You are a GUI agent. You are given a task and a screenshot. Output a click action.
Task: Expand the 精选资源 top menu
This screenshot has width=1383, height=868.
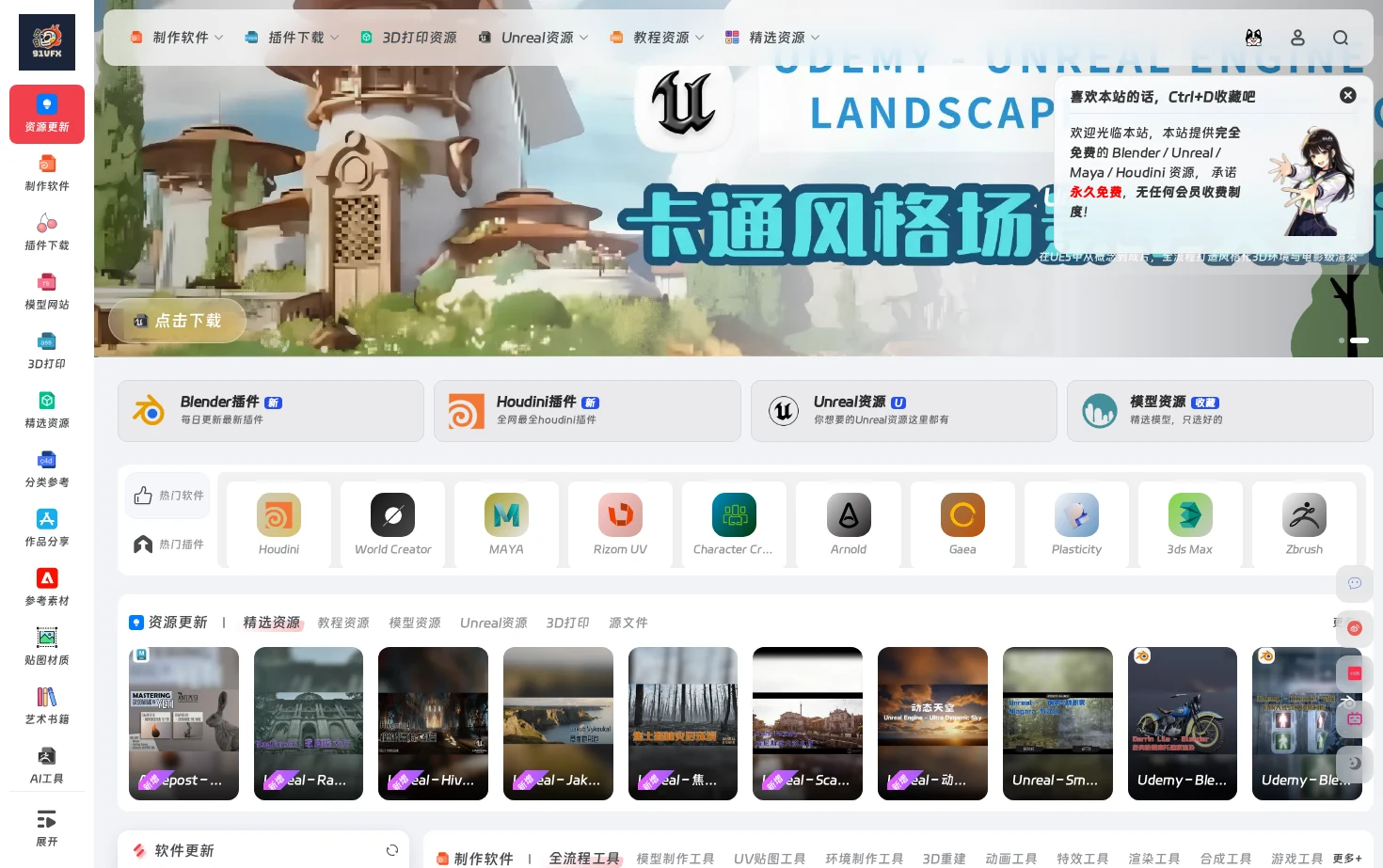pyautogui.click(x=772, y=38)
